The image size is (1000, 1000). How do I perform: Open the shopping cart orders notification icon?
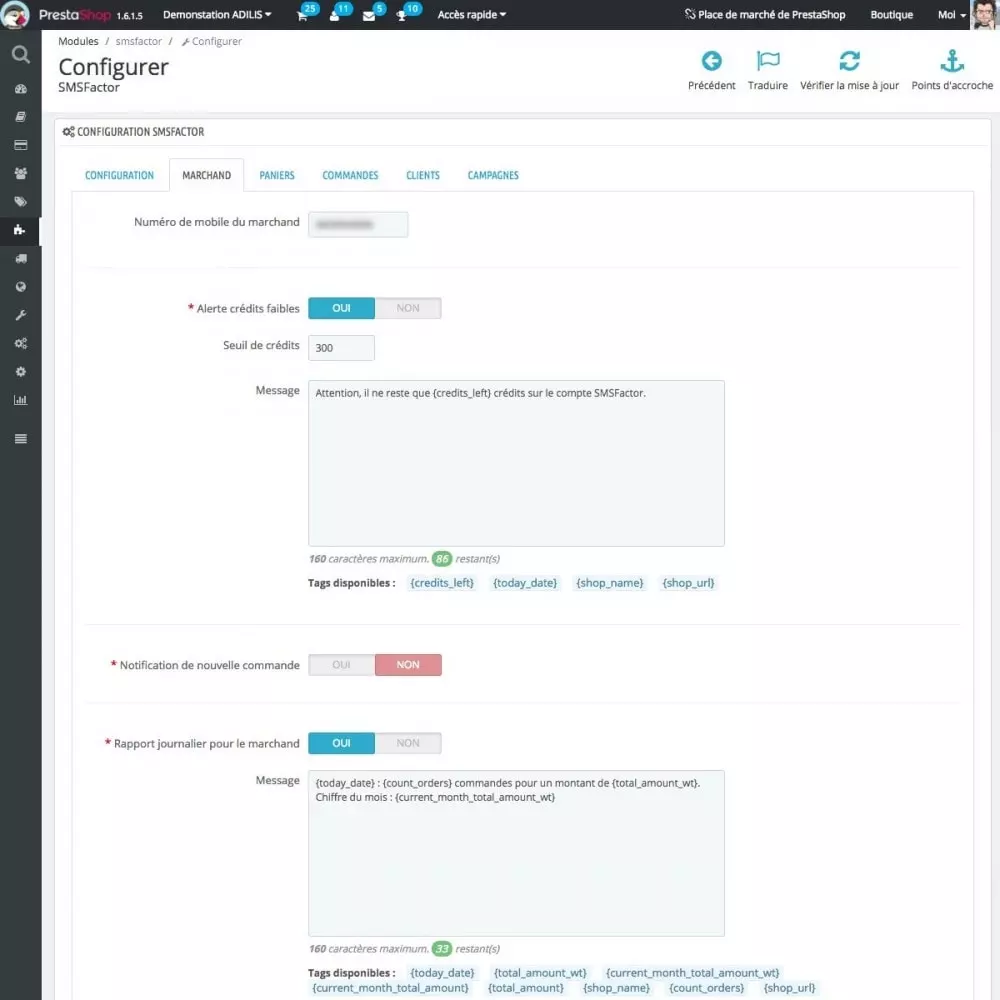pos(303,16)
